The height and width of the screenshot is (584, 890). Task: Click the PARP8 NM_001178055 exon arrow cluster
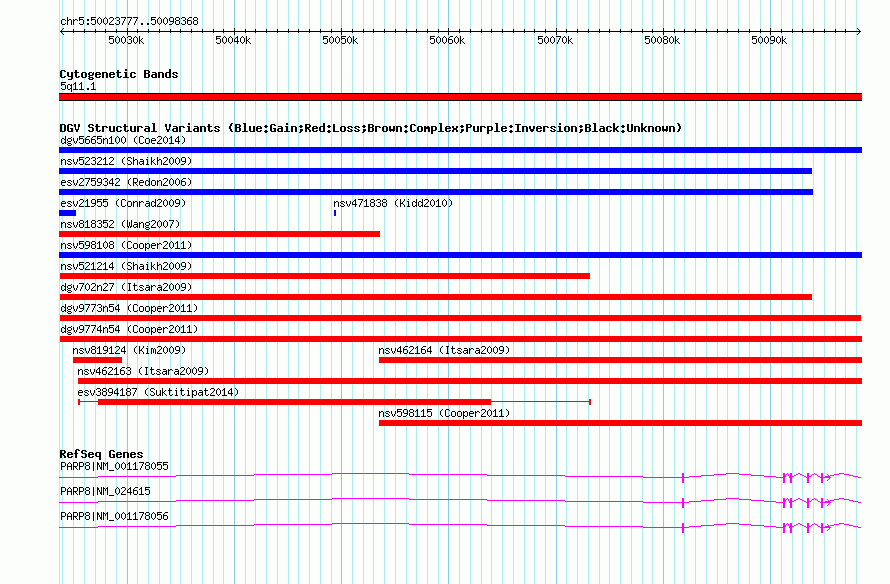click(x=807, y=478)
